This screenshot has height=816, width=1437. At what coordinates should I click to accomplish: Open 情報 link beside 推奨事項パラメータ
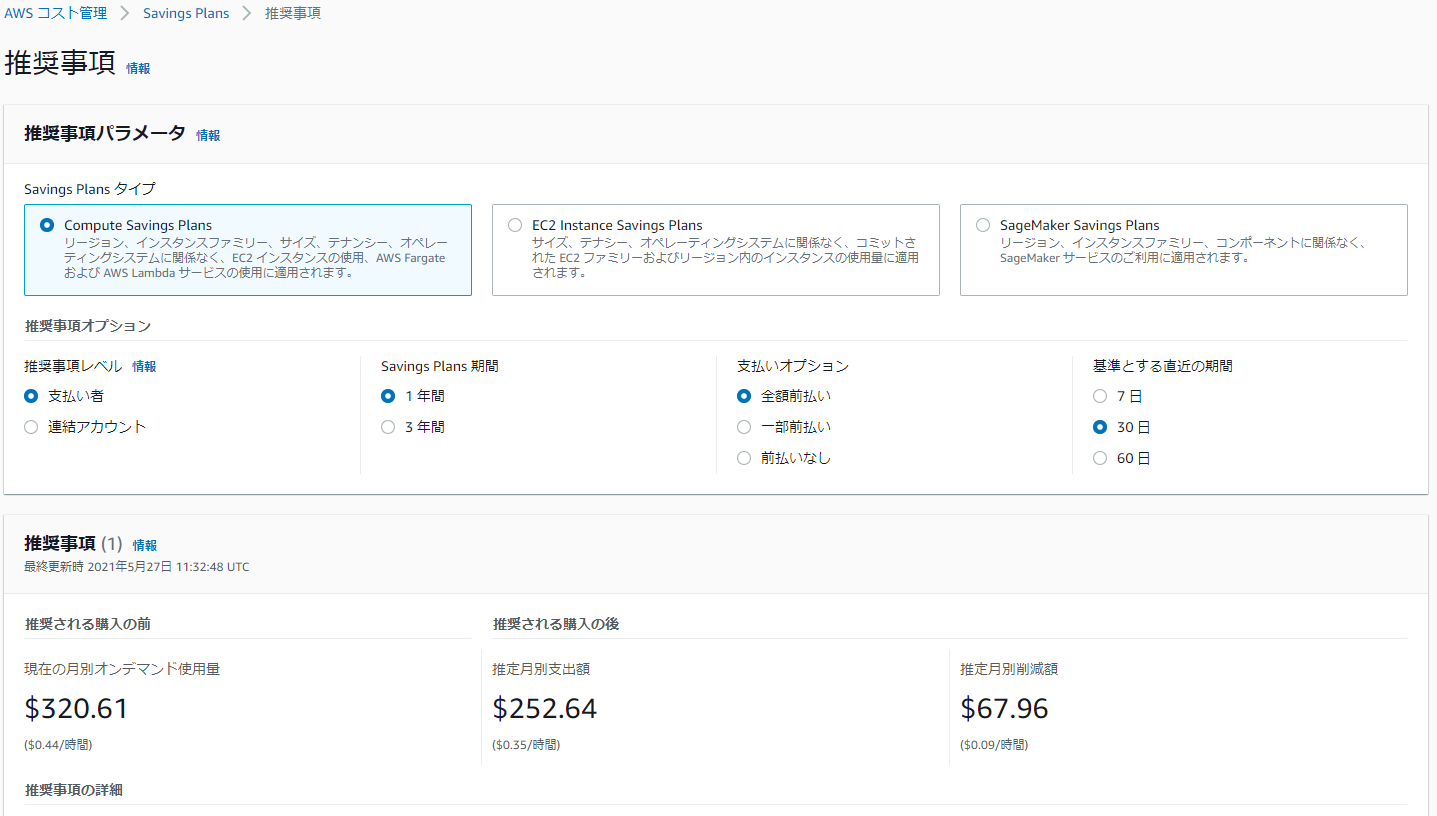[208, 135]
